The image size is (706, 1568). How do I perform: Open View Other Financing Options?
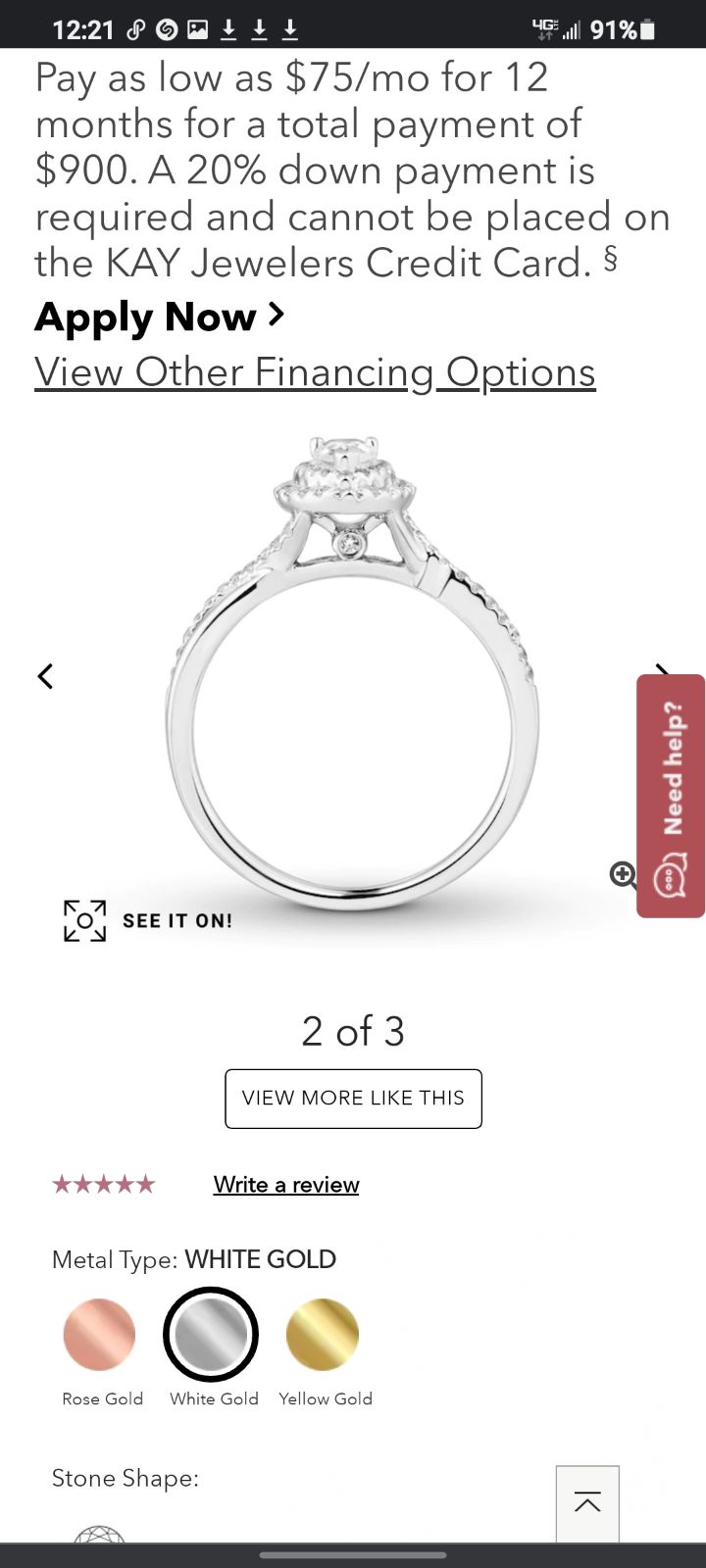pyautogui.click(x=315, y=372)
